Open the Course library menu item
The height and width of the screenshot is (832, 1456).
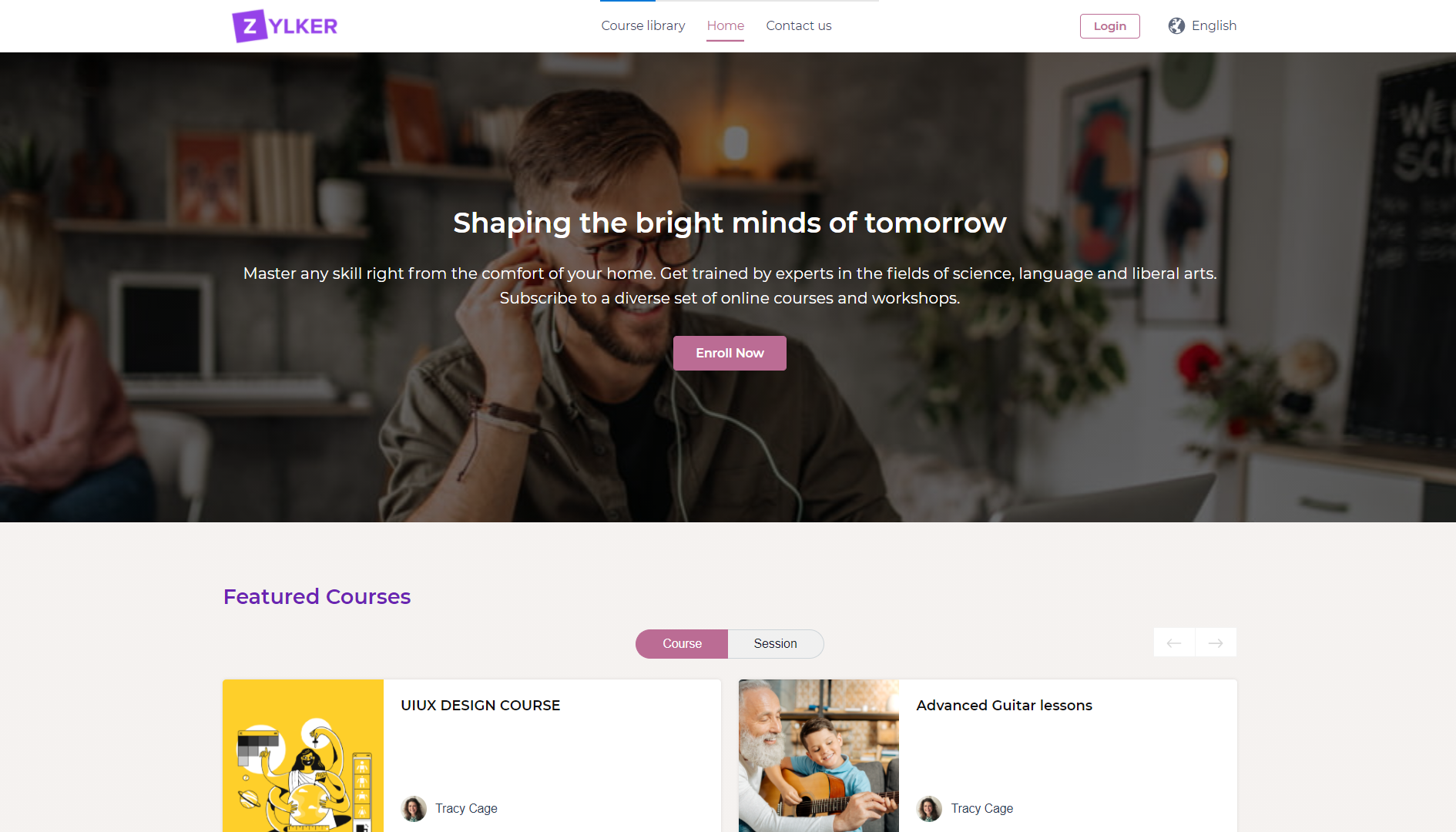tap(643, 26)
